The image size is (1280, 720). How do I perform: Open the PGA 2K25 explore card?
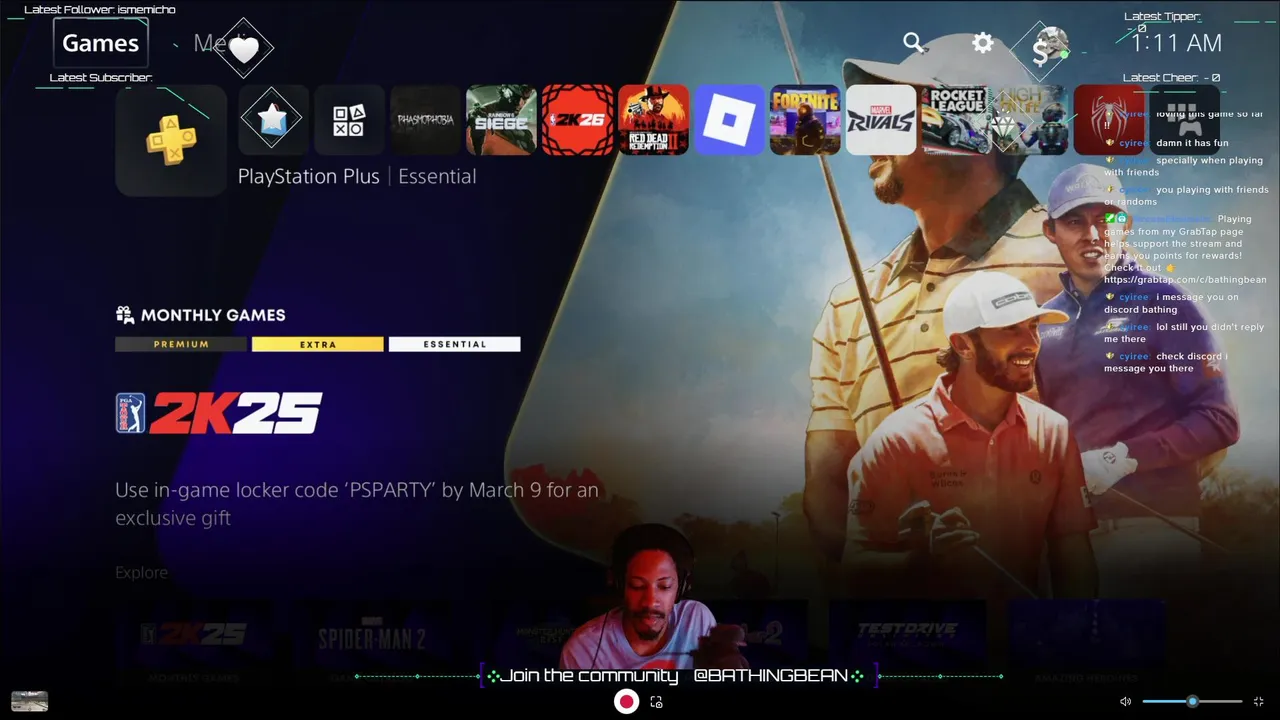click(194, 641)
